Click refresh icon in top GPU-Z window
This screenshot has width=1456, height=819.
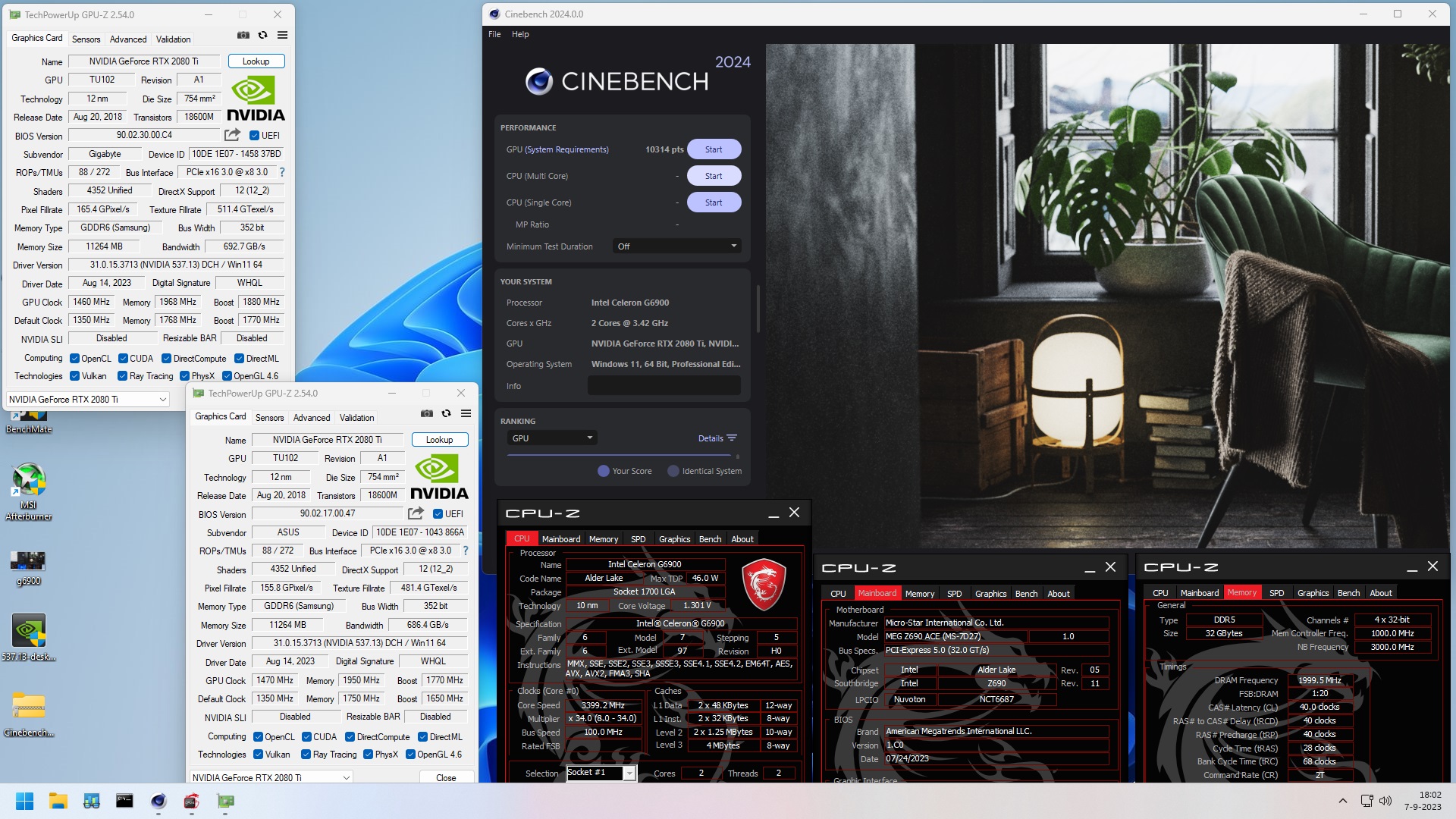tap(262, 35)
